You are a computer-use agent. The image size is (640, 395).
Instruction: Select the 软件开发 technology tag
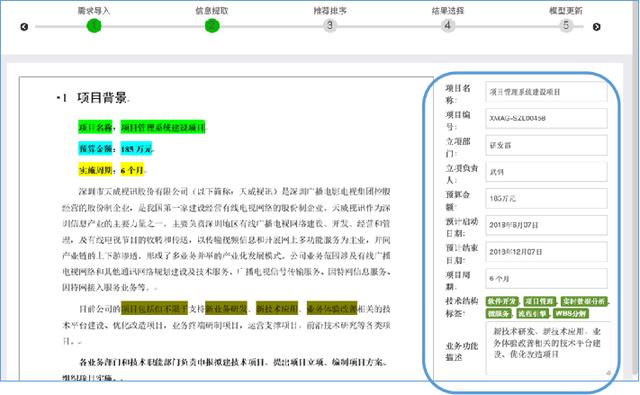click(502, 301)
